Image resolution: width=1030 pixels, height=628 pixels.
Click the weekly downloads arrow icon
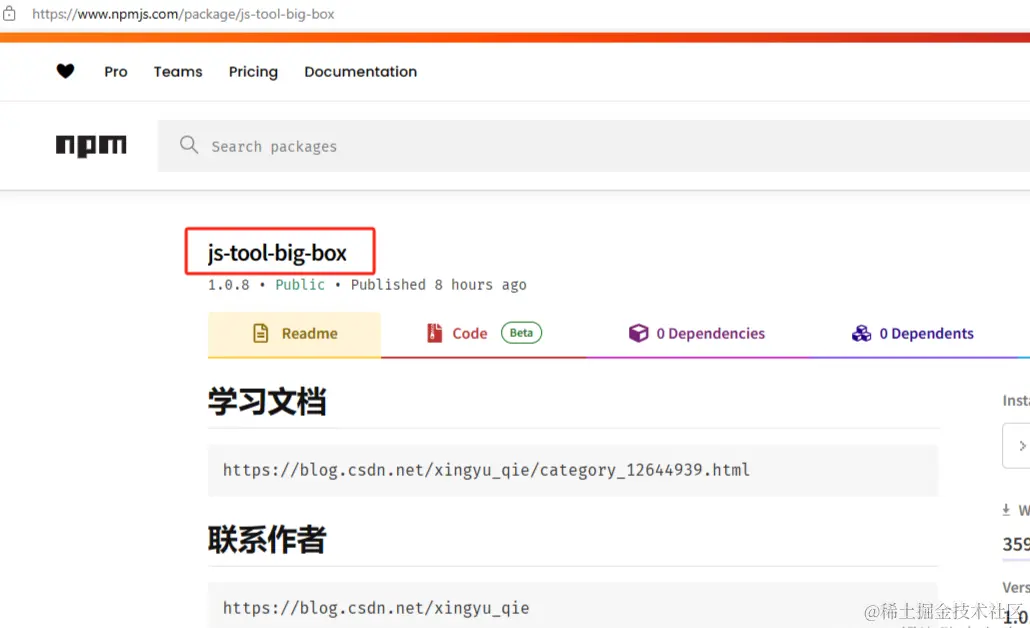1006,510
